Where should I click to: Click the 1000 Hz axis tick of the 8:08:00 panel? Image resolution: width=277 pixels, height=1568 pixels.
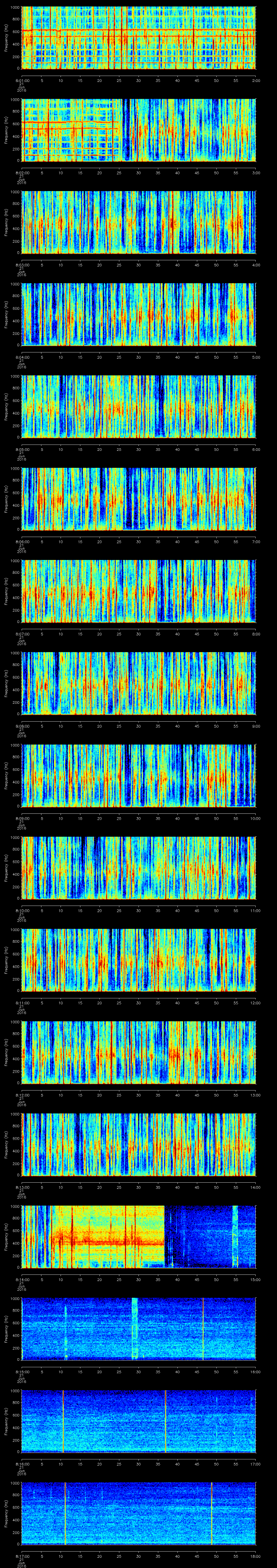(15, 653)
